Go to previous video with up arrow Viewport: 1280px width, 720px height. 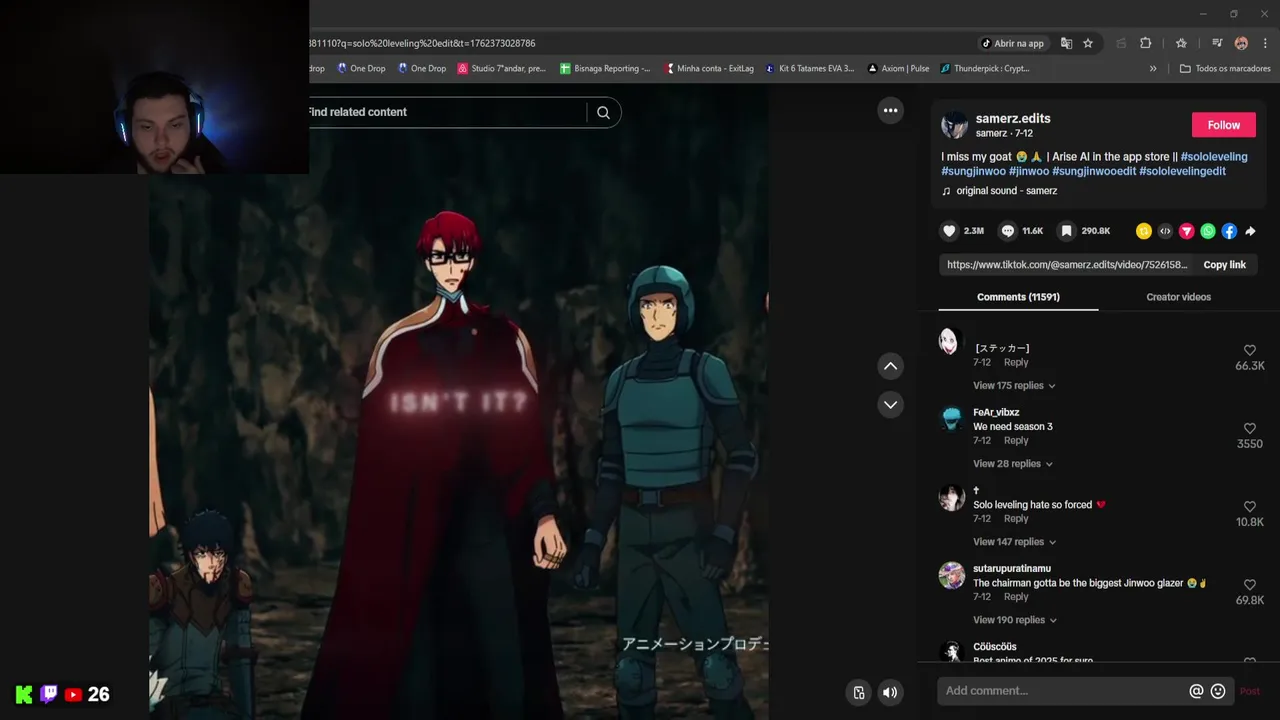pos(890,366)
